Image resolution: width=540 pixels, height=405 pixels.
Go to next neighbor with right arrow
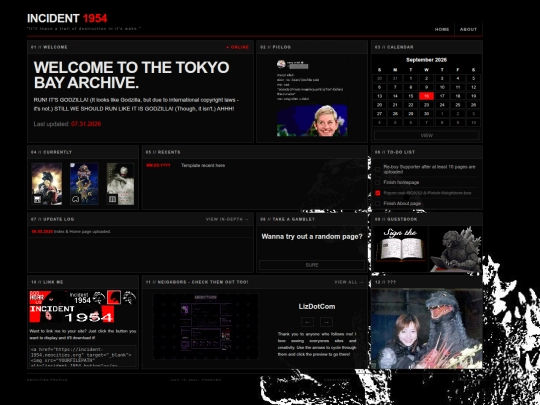(x=326, y=322)
